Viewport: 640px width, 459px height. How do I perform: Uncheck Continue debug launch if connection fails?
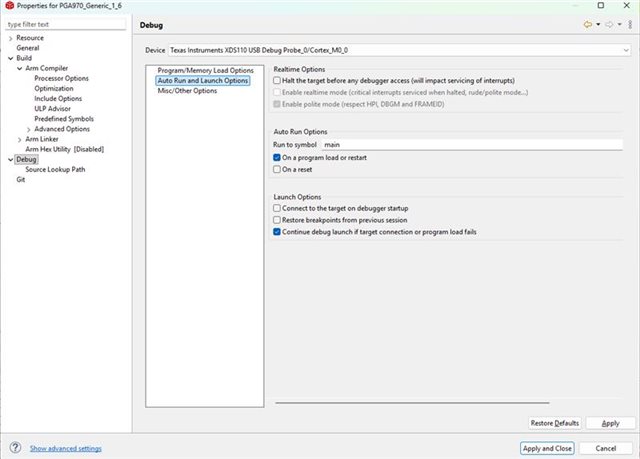click(x=277, y=232)
